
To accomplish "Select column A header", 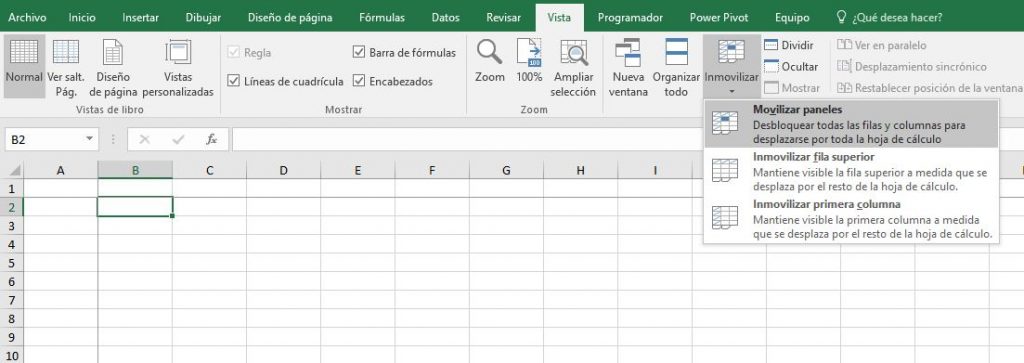I will tap(61, 171).
